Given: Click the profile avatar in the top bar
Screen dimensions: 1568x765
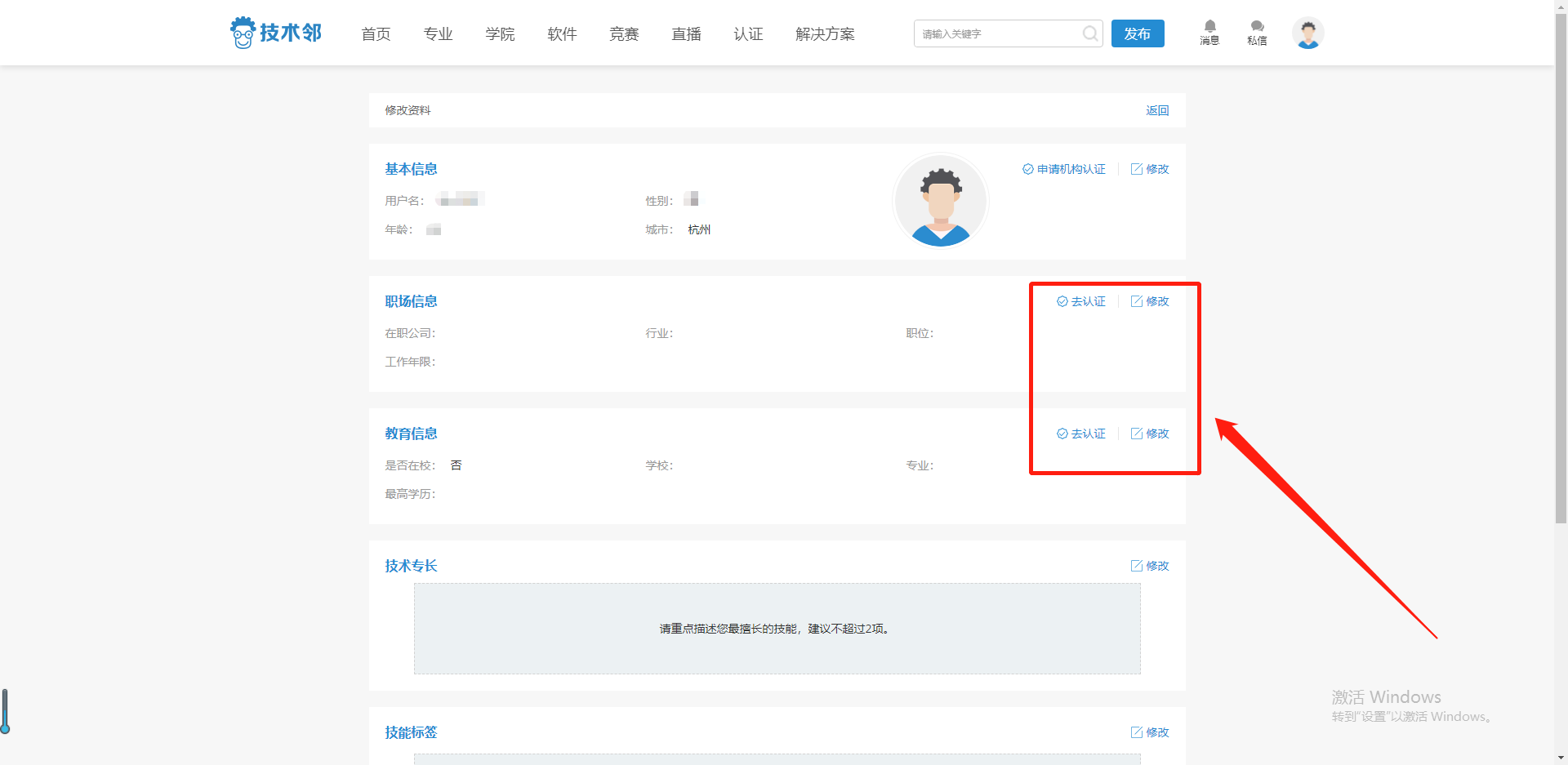Looking at the screenshot, I should (x=1308, y=33).
